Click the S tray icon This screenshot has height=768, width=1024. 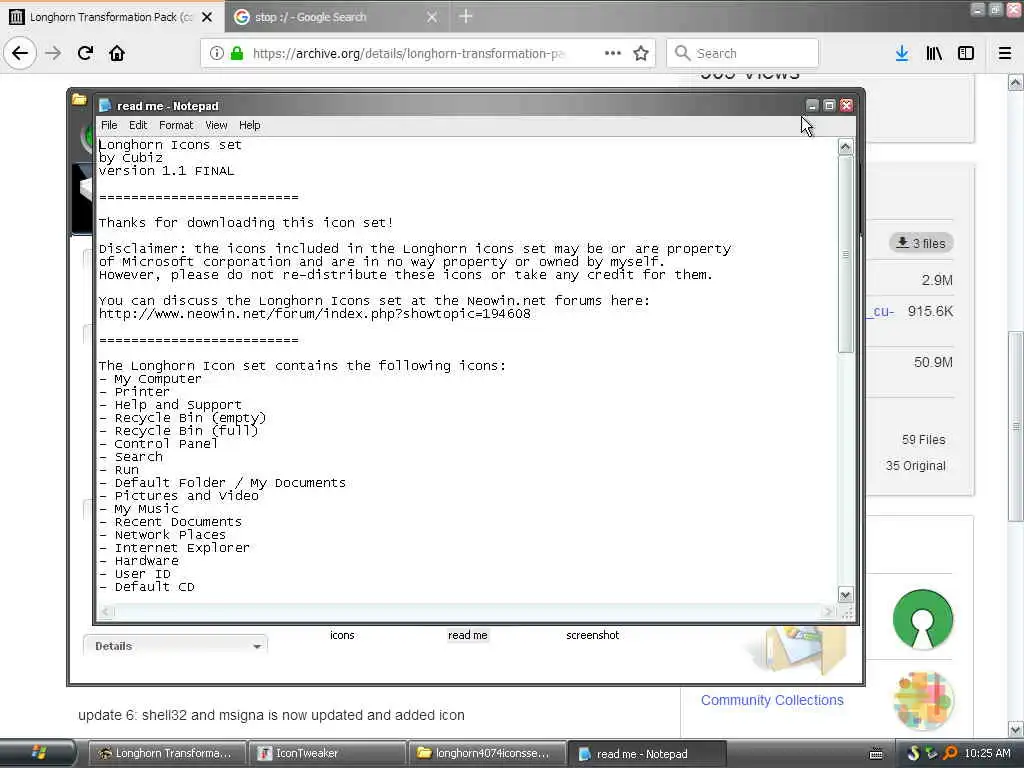click(913, 753)
